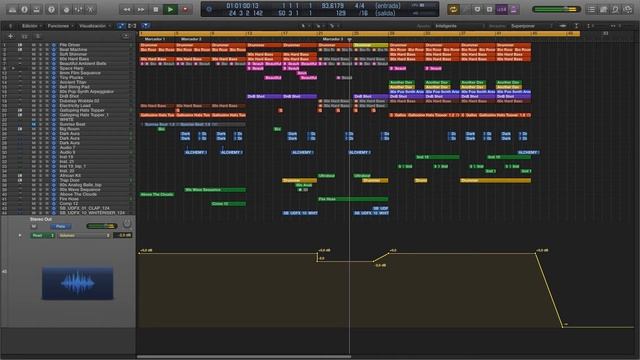Open the Media Browser icon

pos(628,9)
